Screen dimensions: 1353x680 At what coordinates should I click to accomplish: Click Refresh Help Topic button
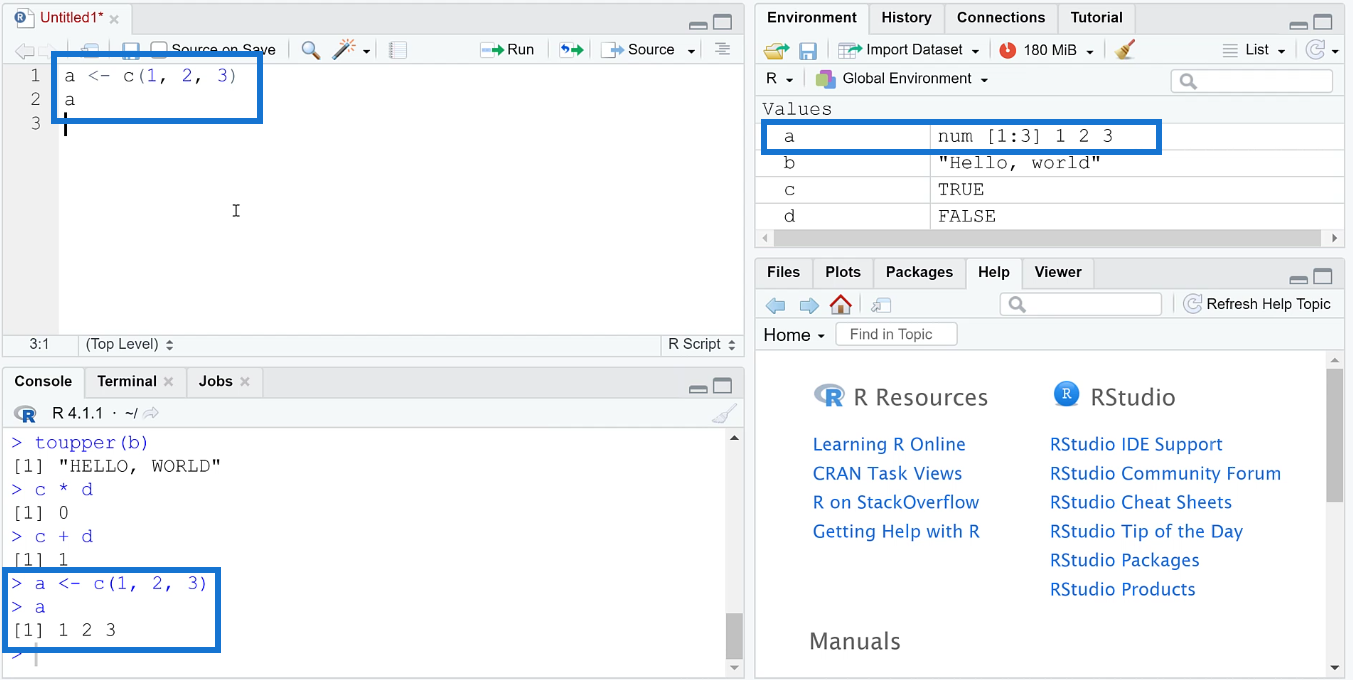click(x=1257, y=304)
